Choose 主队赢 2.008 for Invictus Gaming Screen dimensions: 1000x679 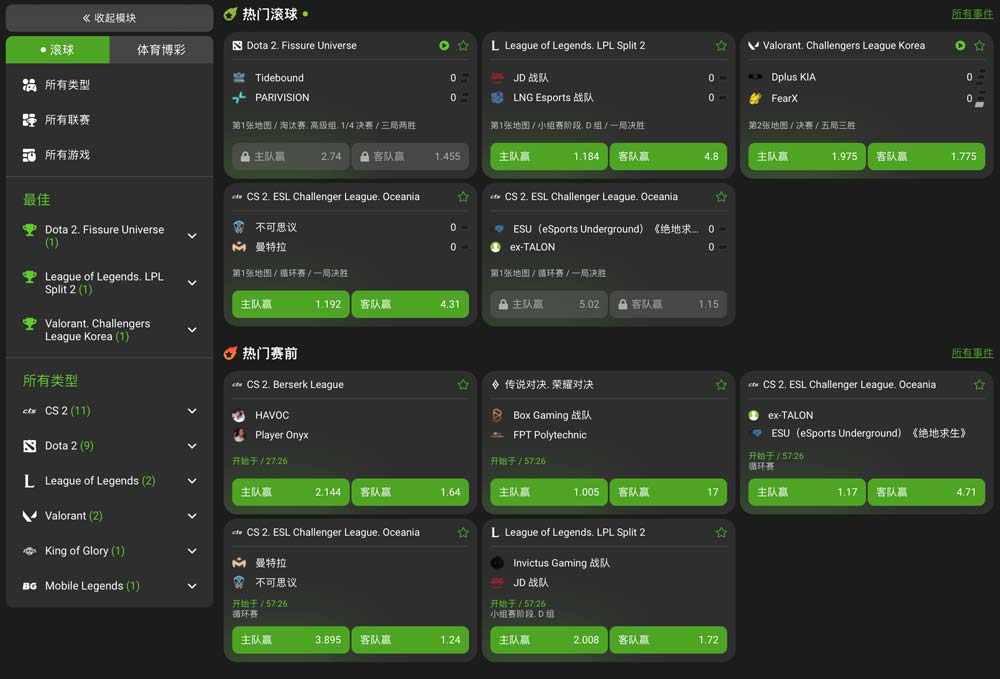pyautogui.click(x=548, y=639)
